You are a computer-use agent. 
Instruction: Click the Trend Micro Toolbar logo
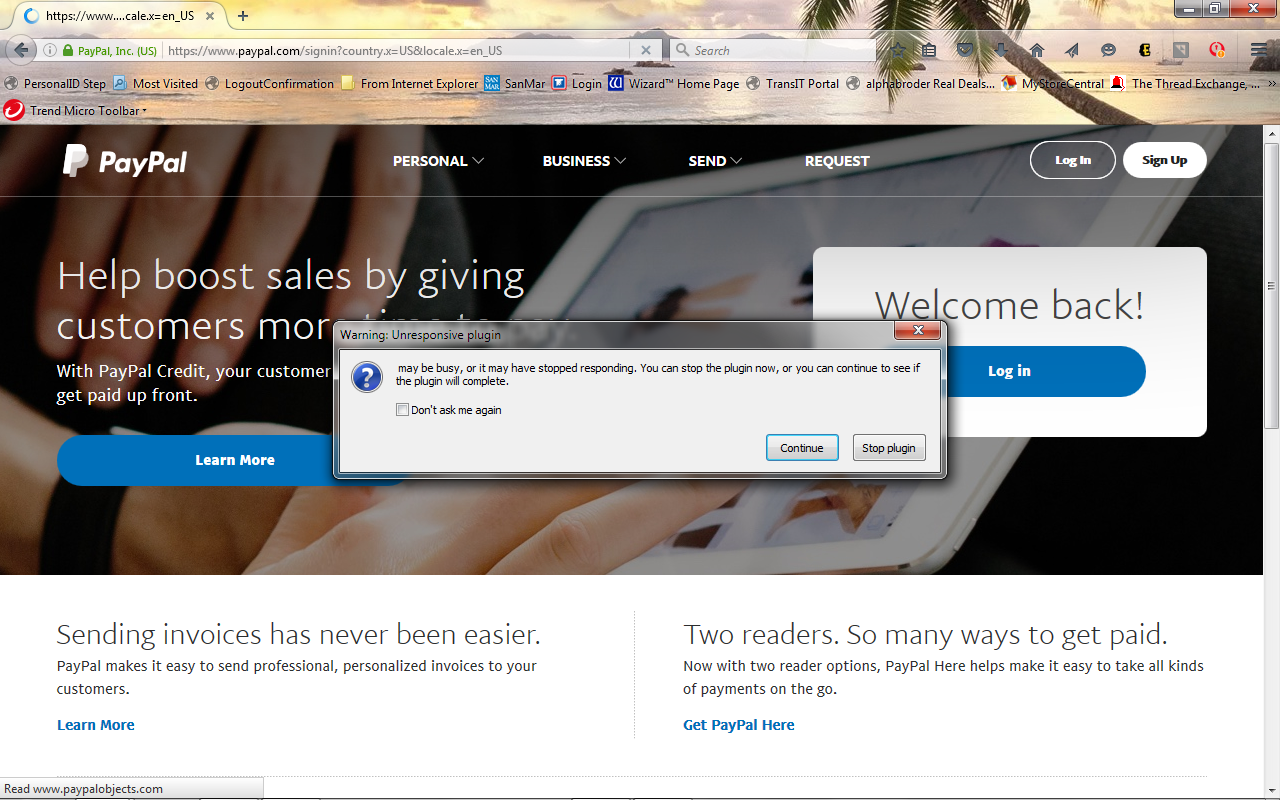[14, 110]
